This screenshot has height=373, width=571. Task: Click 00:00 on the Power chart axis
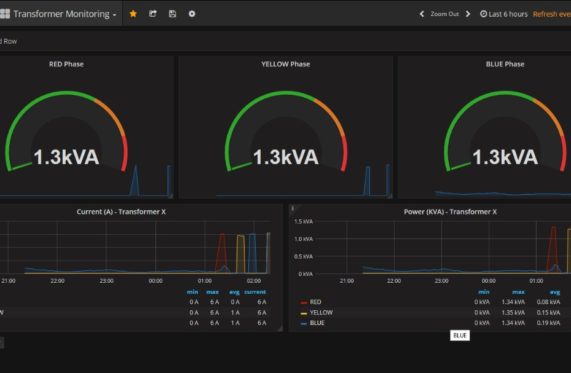click(x=489, y=281)
